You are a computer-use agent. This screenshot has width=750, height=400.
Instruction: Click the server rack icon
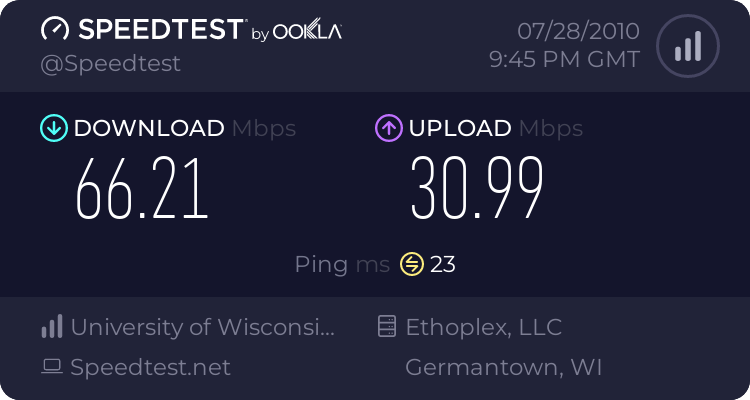[387, 326]
